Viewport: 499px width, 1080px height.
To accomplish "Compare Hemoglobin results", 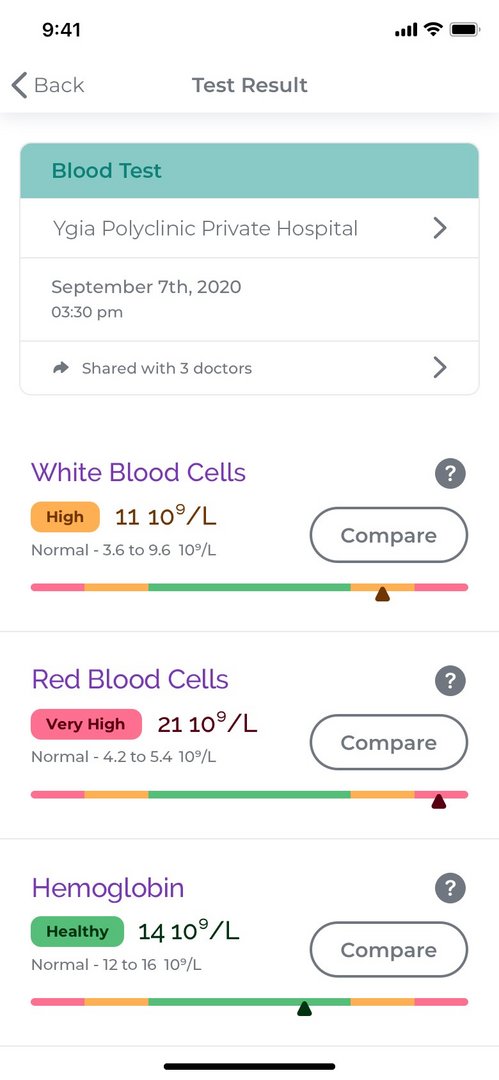I will click(x=389, y=950).
